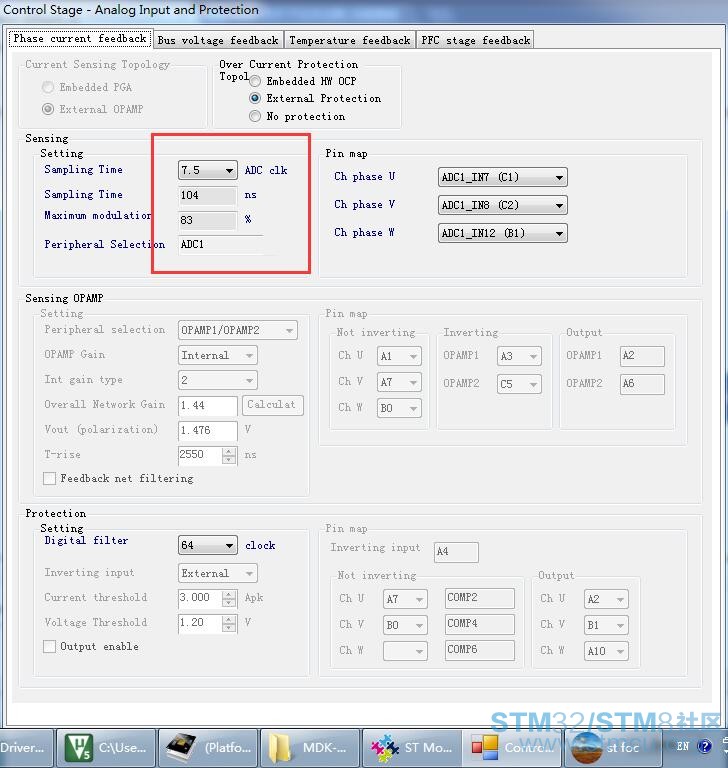This screenshot has width=728, height=768.
Task: Click the Peripheral Selection ADC1 value
Action: pos(221,244)
